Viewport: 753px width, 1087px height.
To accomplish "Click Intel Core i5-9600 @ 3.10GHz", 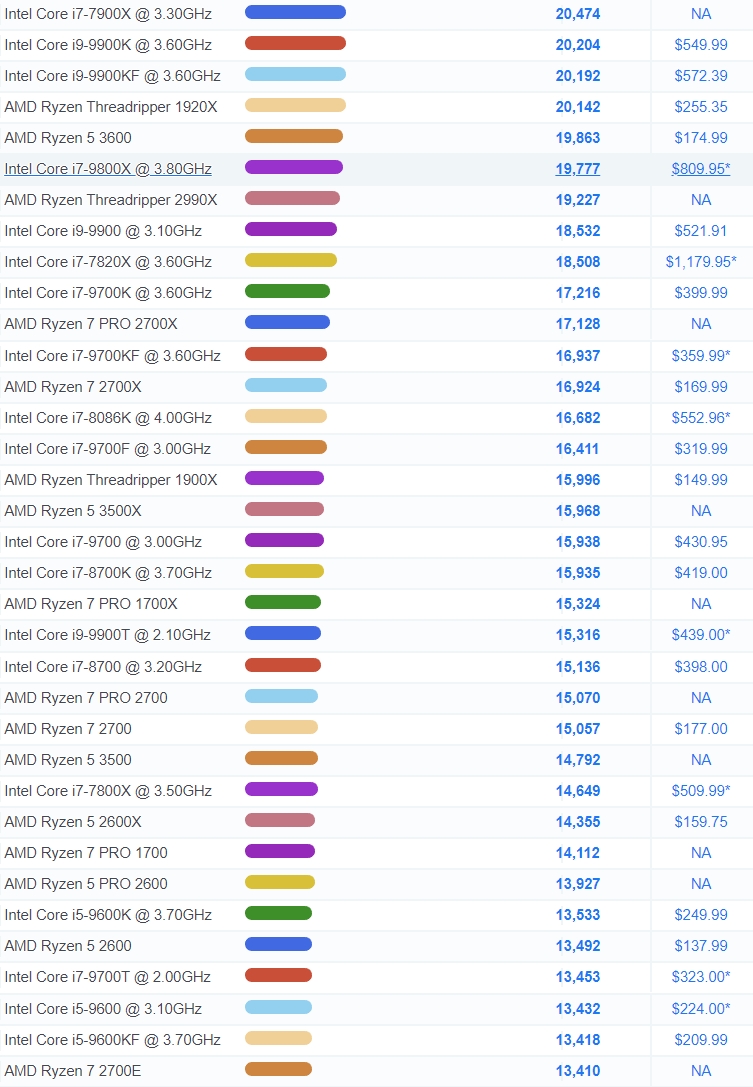I will pos(103,1009).
